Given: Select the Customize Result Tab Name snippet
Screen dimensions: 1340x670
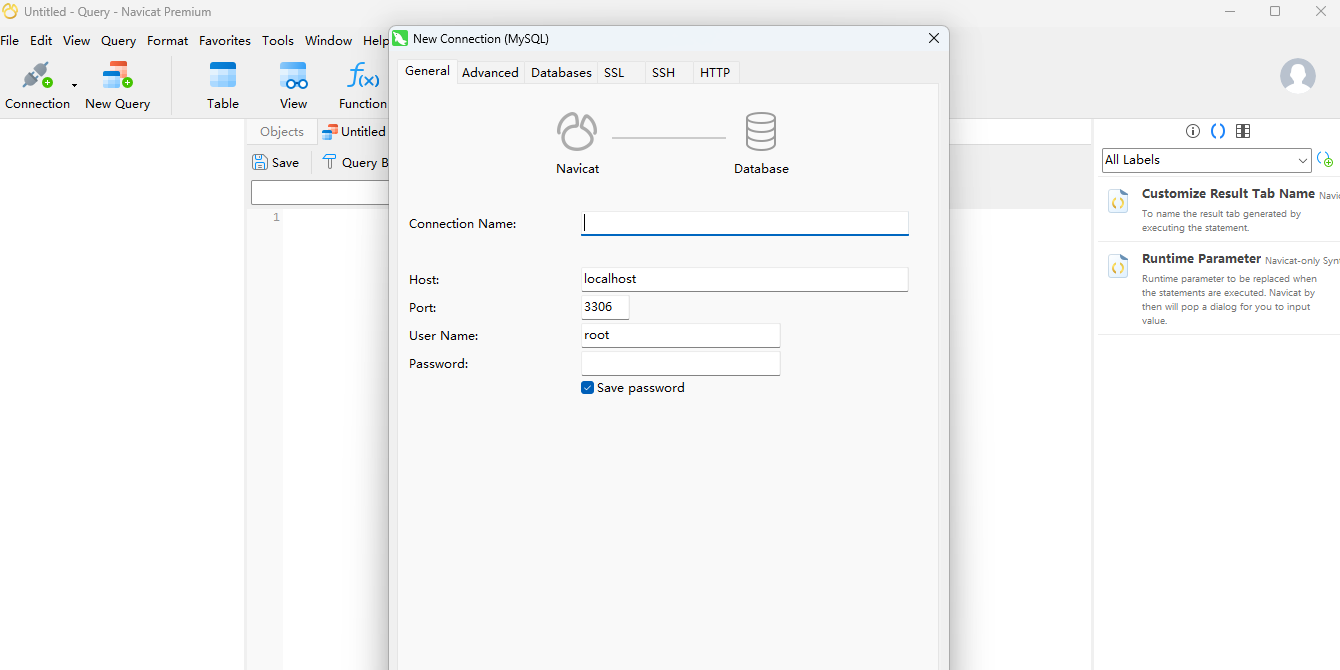Looking at the screenshot, I should (1218, 210).
